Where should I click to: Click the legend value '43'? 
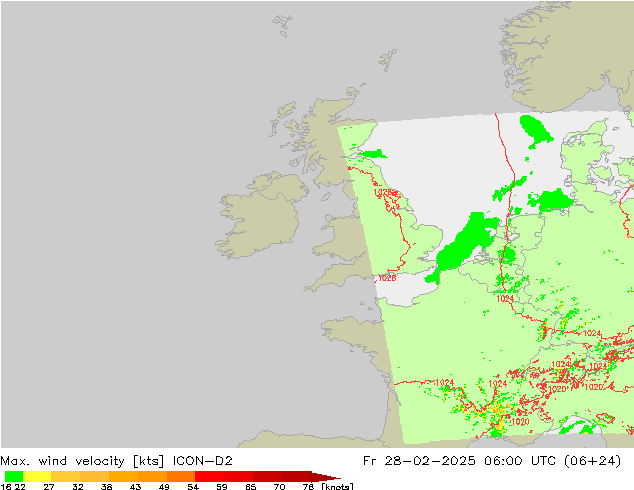[x=135, y=486]
